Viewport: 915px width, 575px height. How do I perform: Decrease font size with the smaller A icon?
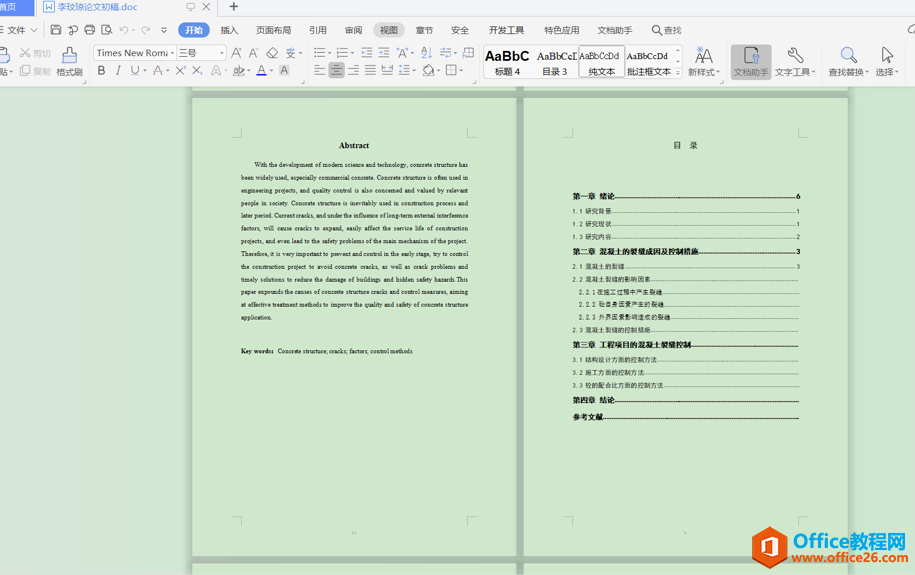pos(253,53)
